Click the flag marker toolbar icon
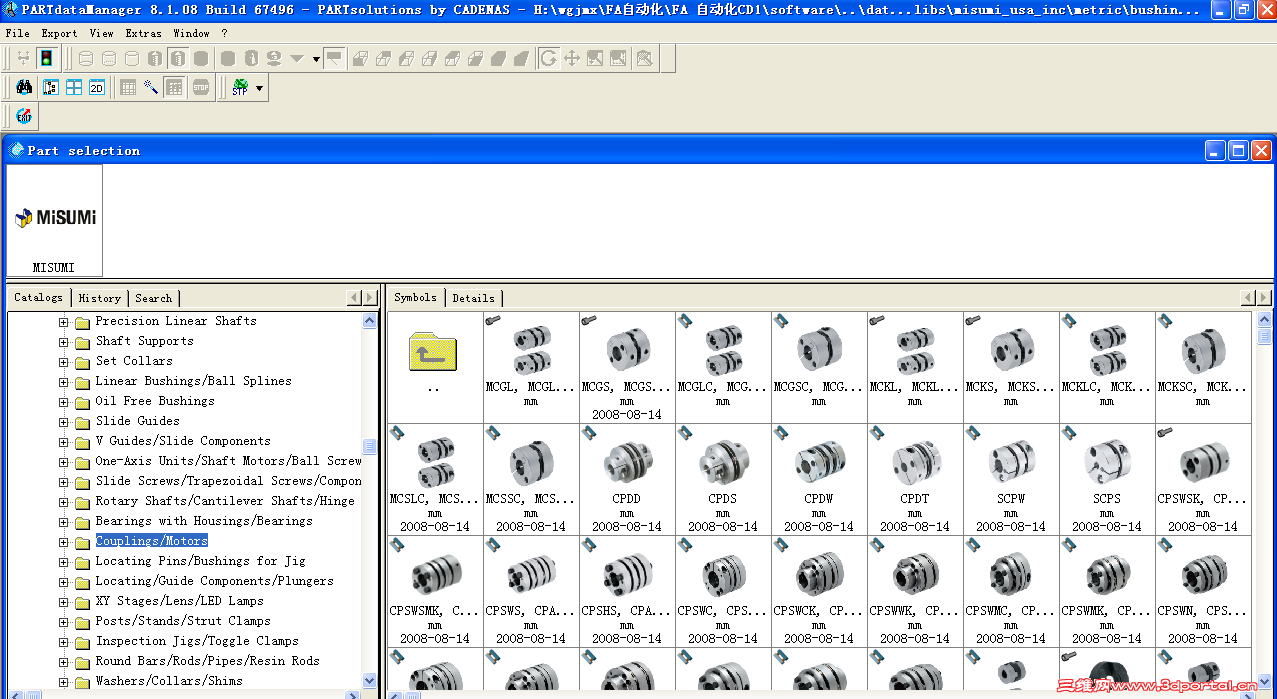 (334, 58)
